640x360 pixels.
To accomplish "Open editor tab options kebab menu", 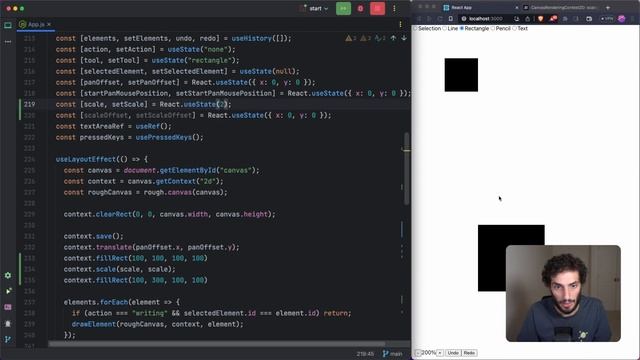I will click(400, 24).
